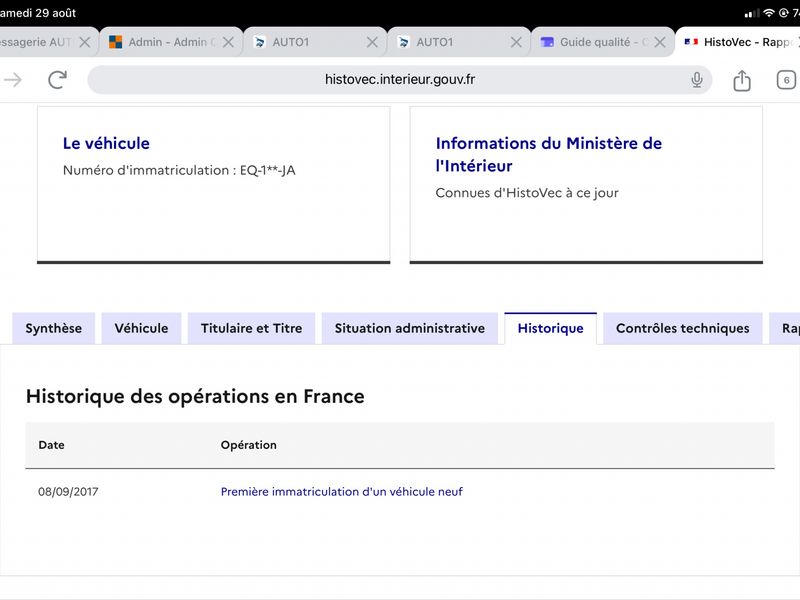Open the Titulaire et Titre tab
Image resolution: width=800 pixels, height=600 pixels.
252,328
